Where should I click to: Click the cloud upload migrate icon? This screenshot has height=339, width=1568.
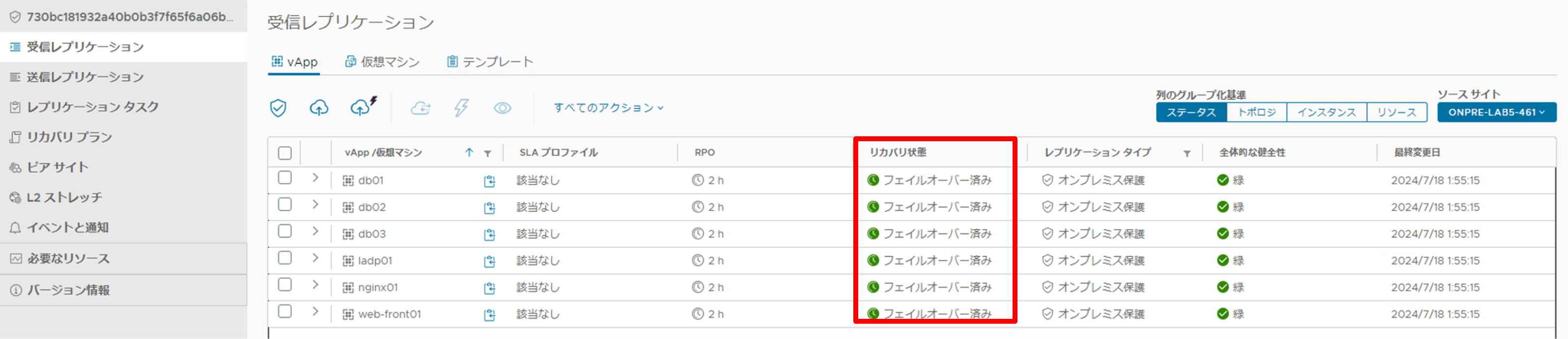[319, 108]
